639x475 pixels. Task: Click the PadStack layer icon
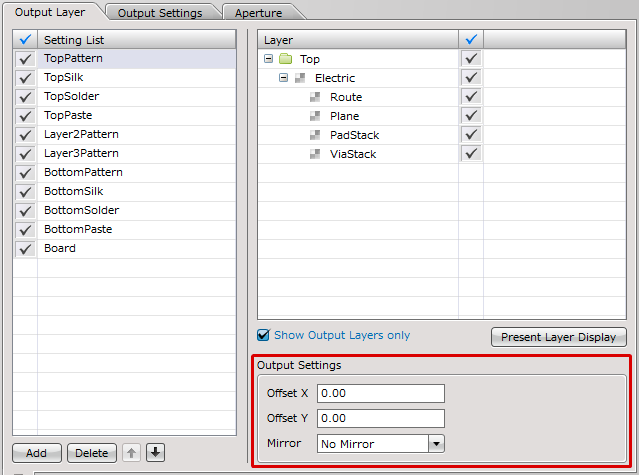click(x=315, y=135)
